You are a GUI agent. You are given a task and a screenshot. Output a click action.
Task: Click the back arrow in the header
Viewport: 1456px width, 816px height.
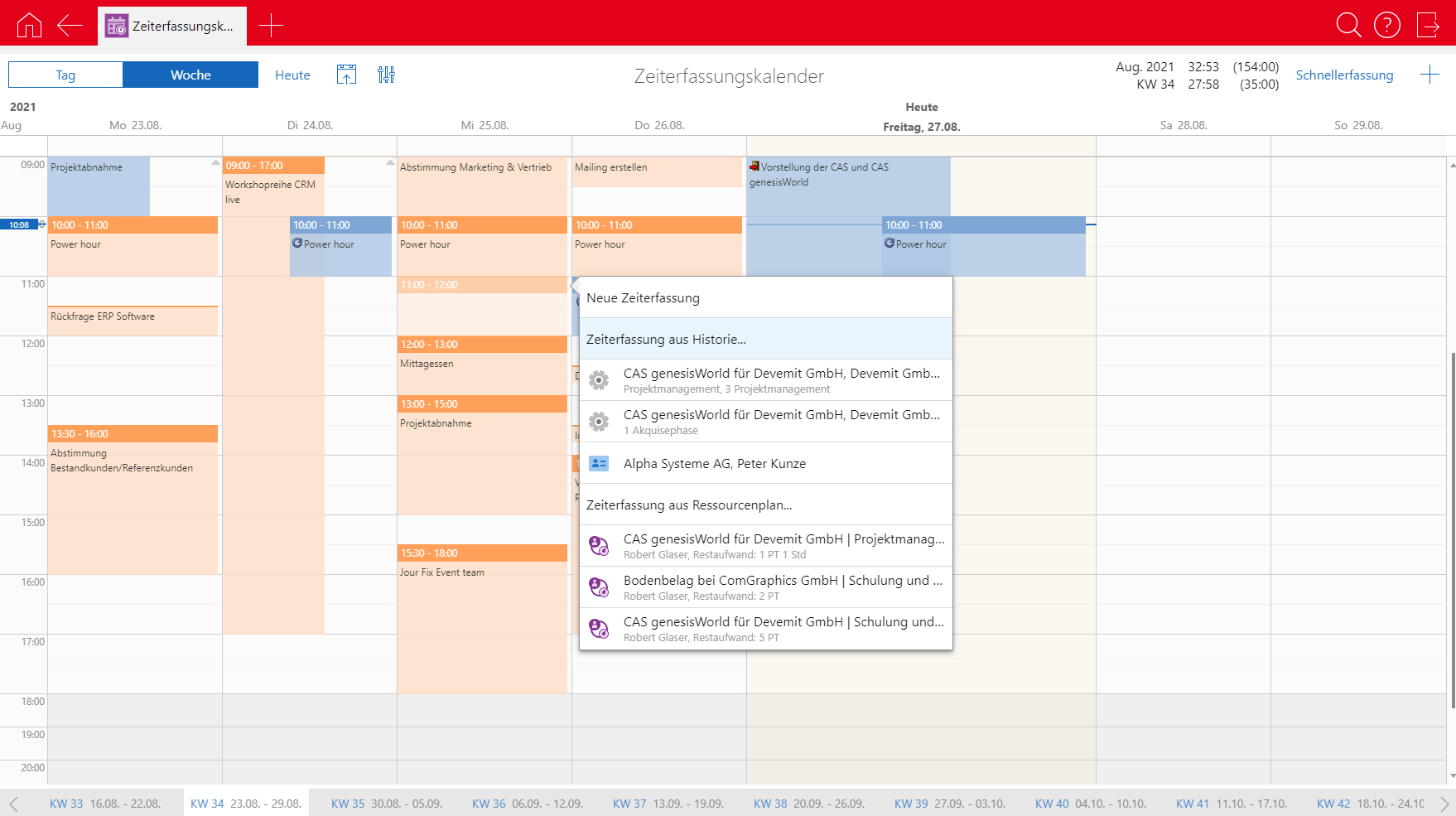point(70,26)
